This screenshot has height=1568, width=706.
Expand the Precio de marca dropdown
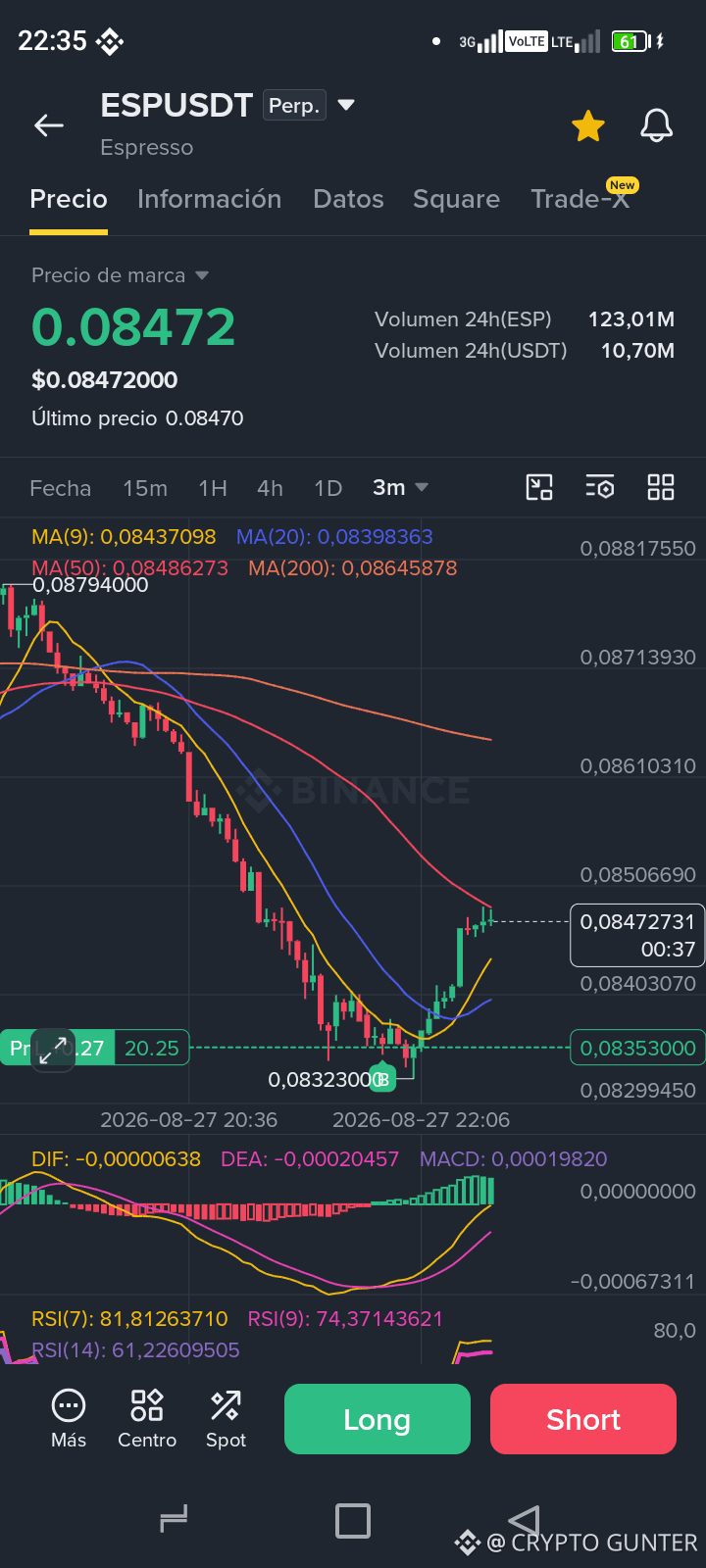(202, 275)
